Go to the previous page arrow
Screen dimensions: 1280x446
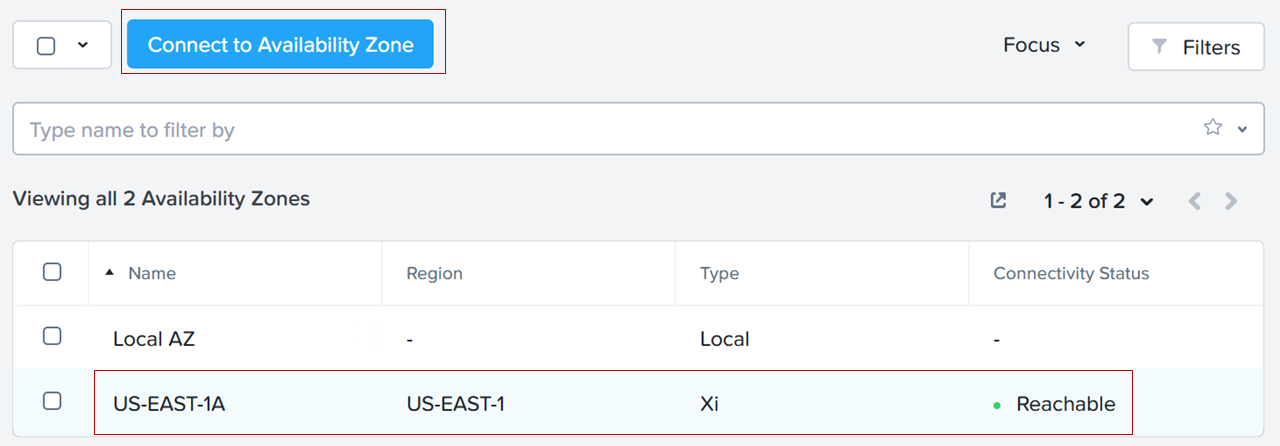[1194, 201]
